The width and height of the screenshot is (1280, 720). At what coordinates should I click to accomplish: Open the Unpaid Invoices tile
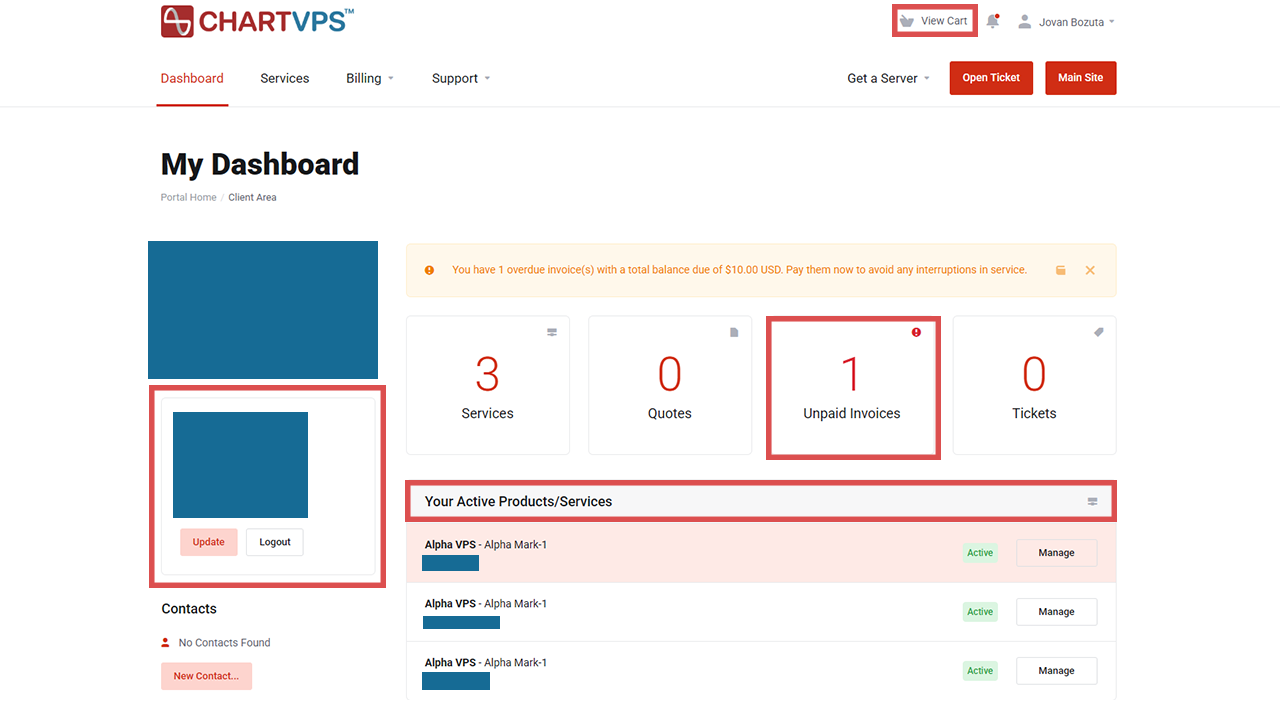(852, 387)
